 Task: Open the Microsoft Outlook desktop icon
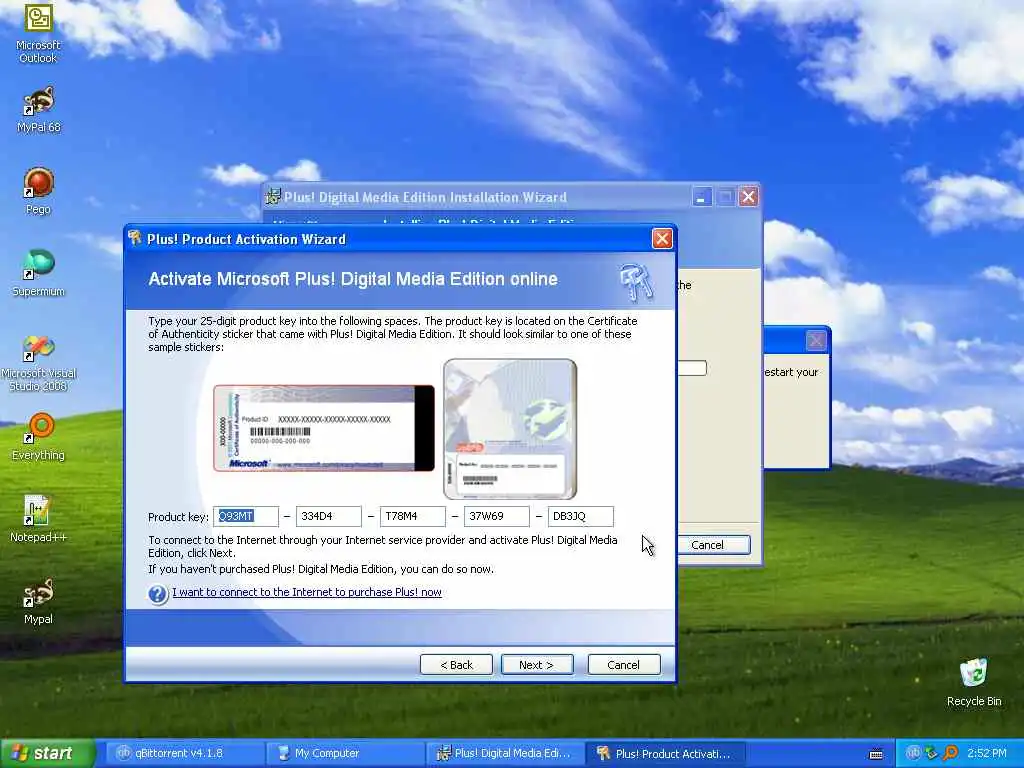pos(39,33)
